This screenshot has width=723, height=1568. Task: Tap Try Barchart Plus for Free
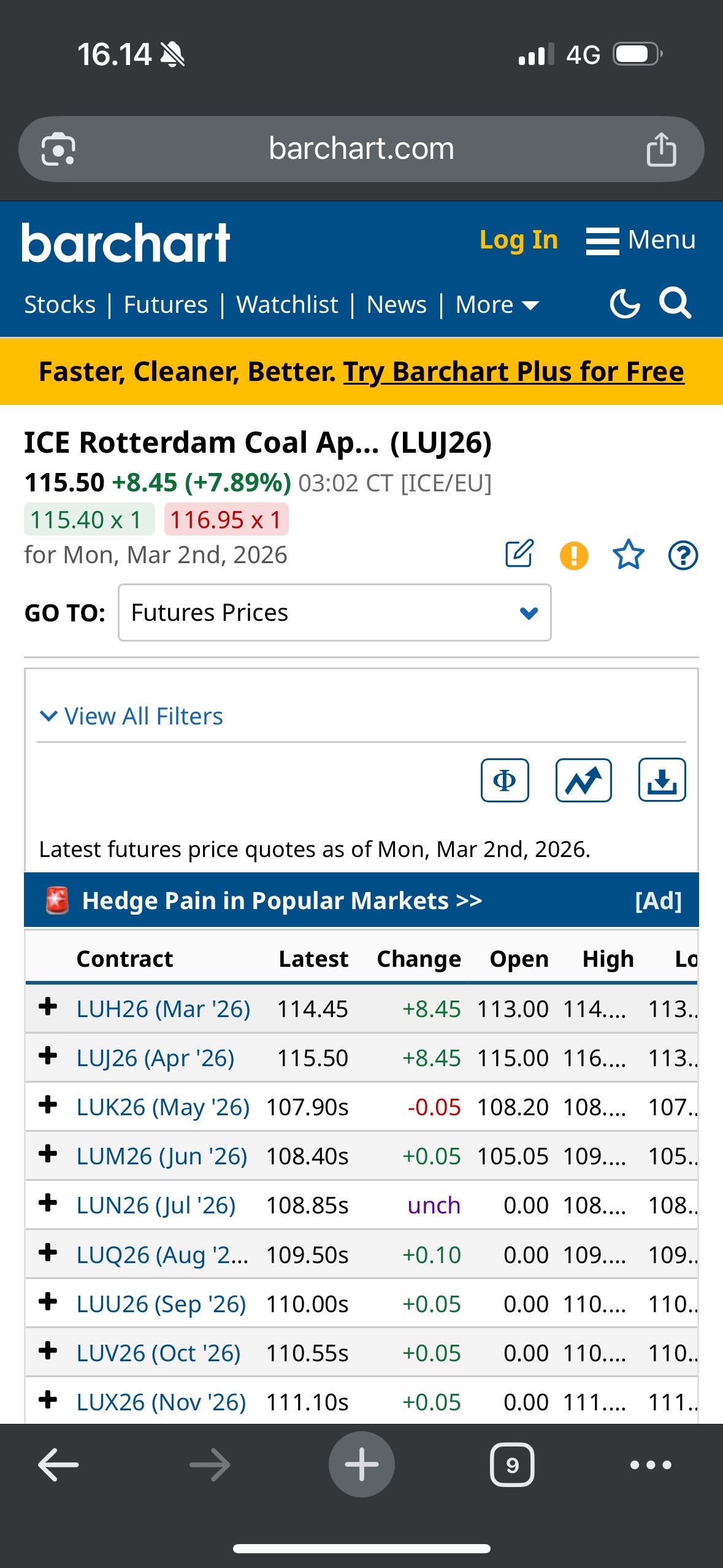[513, 372]
